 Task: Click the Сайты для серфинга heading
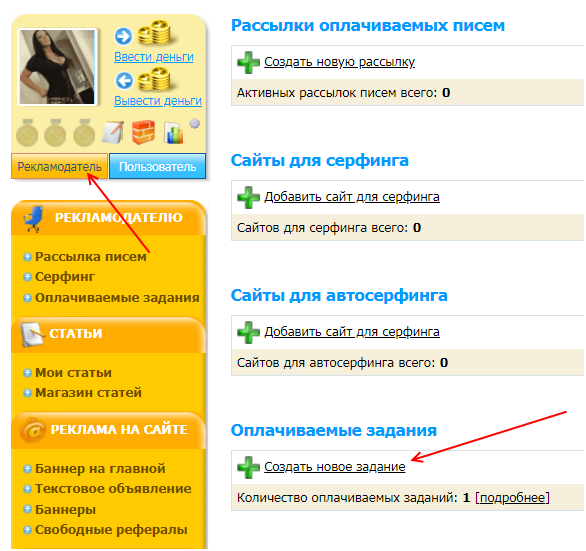click(320, 160)
